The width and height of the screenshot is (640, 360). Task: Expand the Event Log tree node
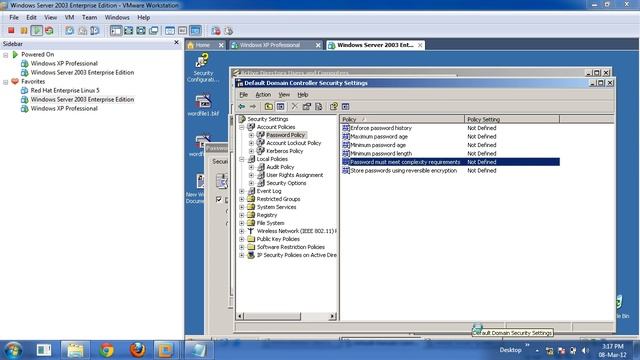click(242, 191)
